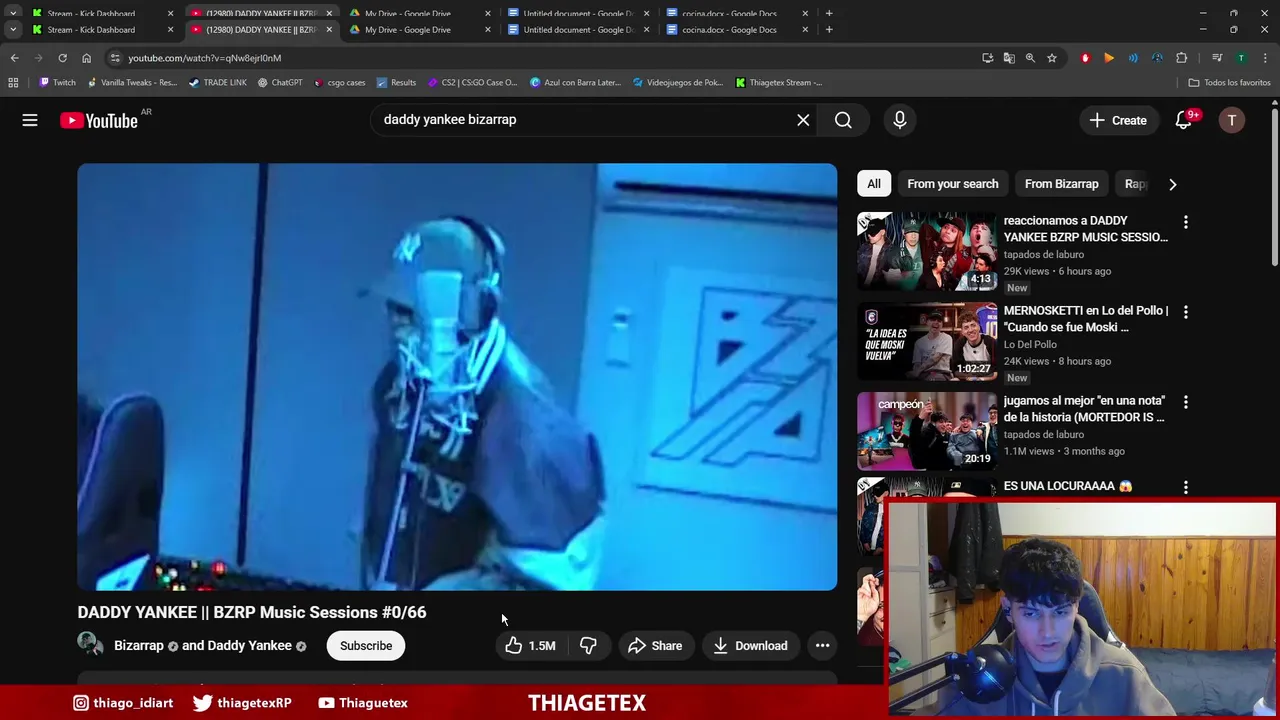
Task: Click the address bar URL
Action: (204, 58)
